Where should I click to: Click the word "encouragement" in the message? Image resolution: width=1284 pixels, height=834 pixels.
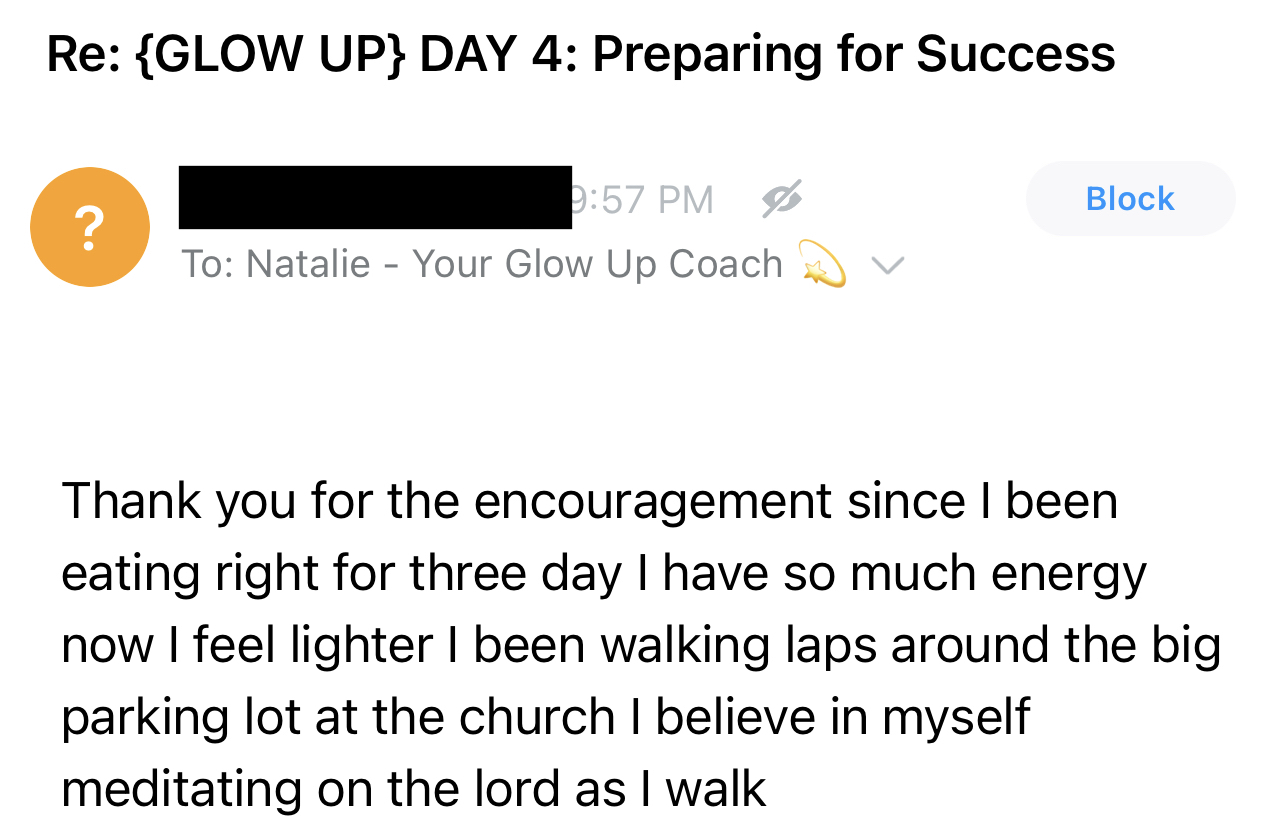pos(653,502)
